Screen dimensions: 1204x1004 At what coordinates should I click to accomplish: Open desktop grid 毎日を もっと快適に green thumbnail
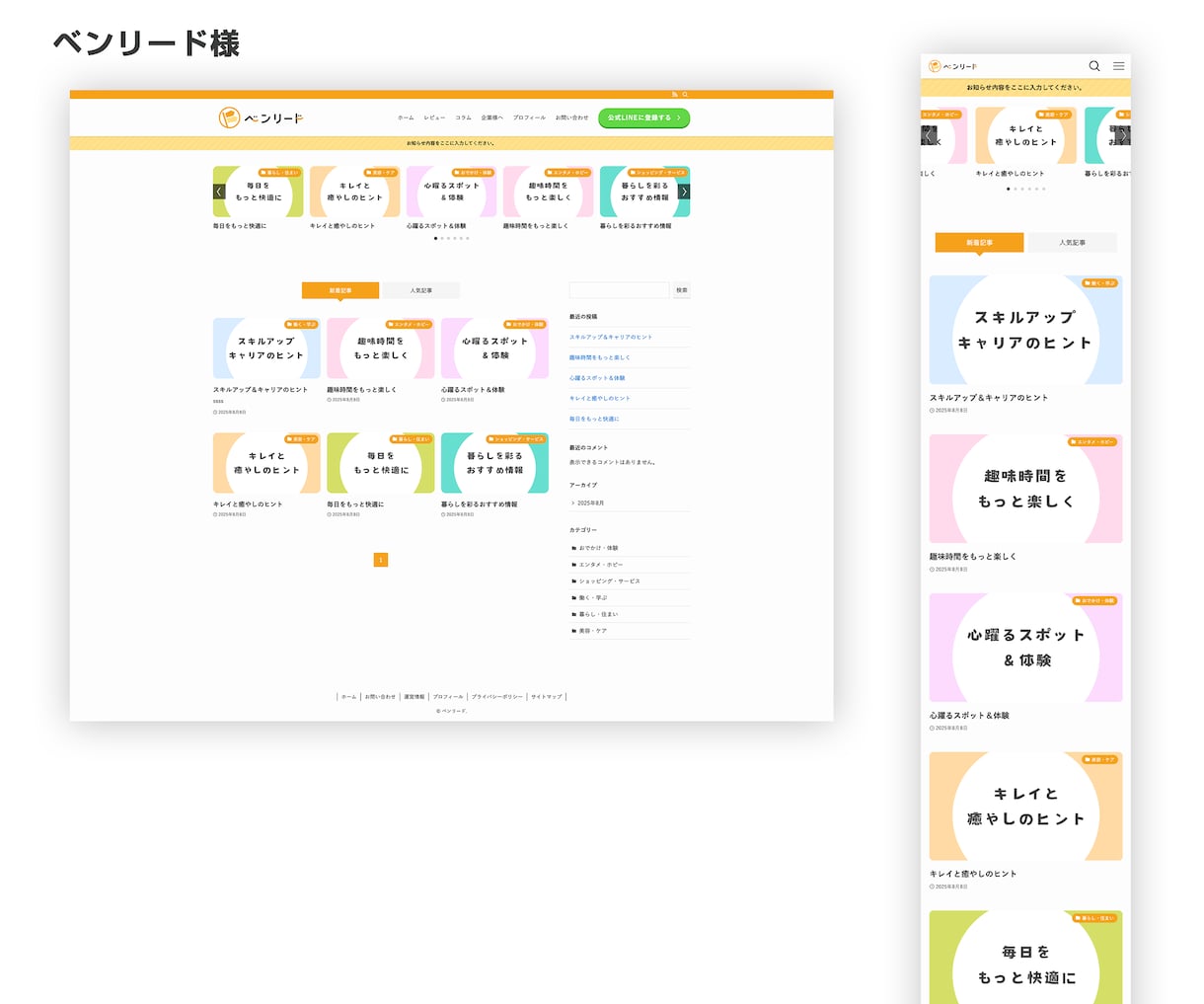(x=381, y=463)
